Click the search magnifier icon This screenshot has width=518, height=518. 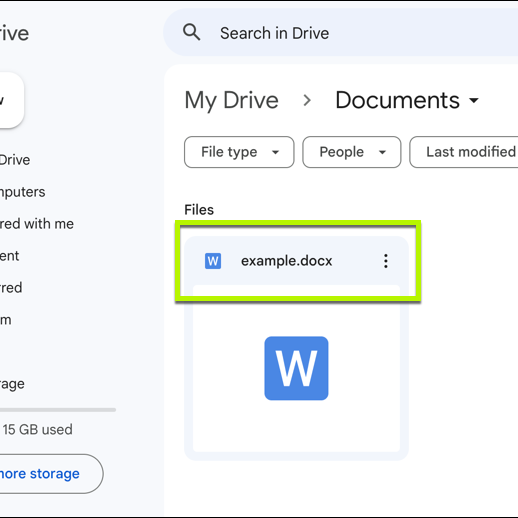point(192,33)
